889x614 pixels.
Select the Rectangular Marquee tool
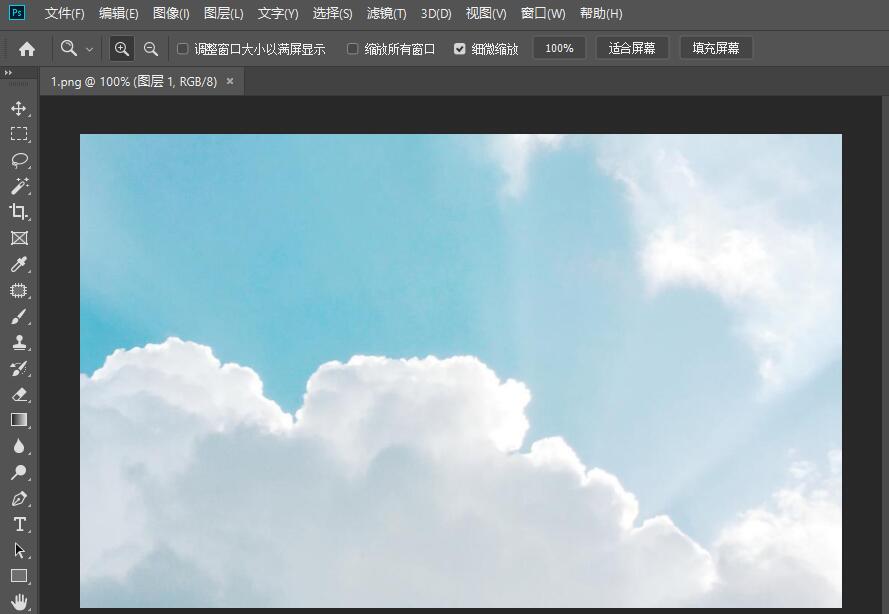coord(19,134)
